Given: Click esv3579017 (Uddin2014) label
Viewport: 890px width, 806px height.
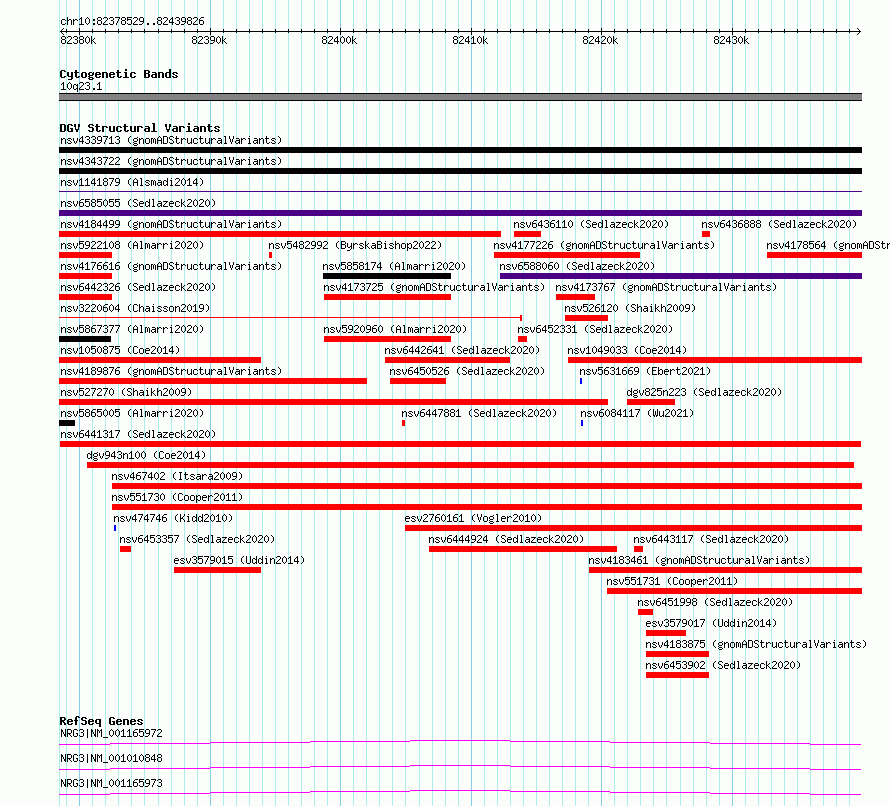Looking at the screenshot, I should coord(711,623).
